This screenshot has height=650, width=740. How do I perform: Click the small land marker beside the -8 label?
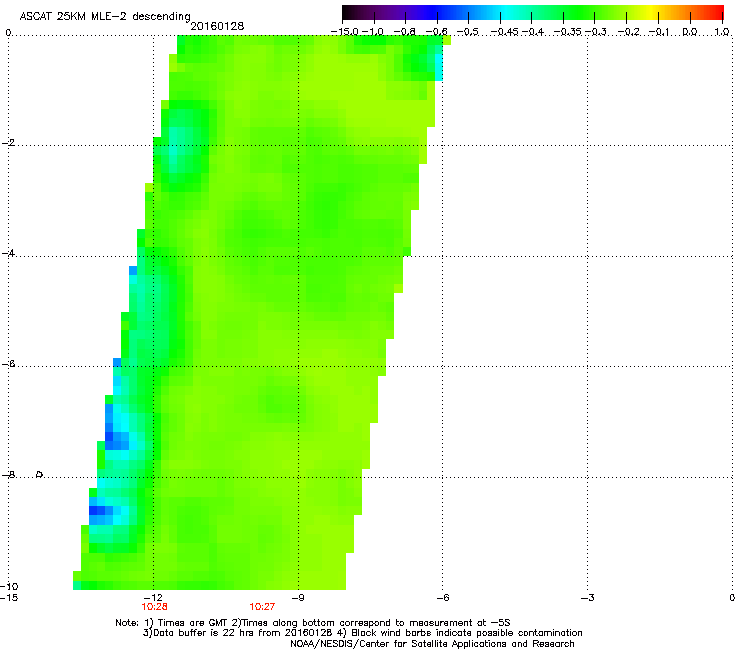(40, 474)
